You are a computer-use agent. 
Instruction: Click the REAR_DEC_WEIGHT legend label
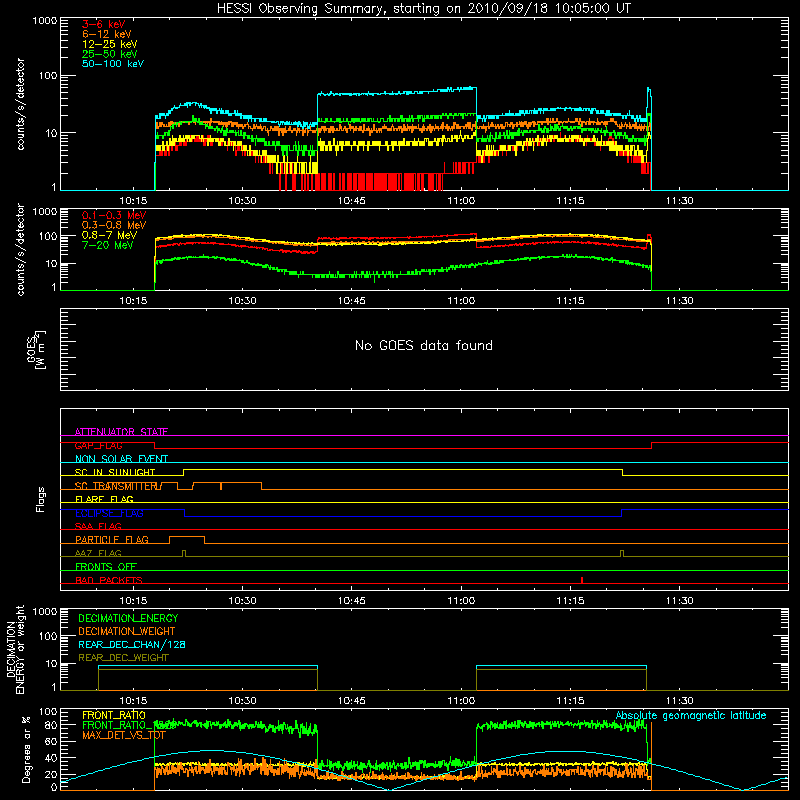pos(123,658)
